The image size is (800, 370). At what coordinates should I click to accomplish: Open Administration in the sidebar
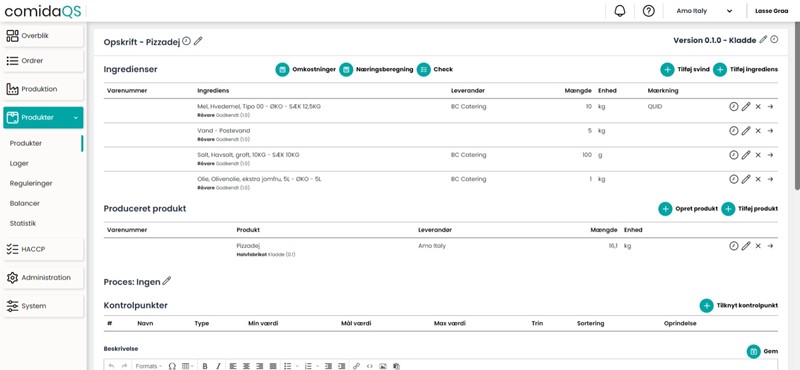(x=43, y=278)
